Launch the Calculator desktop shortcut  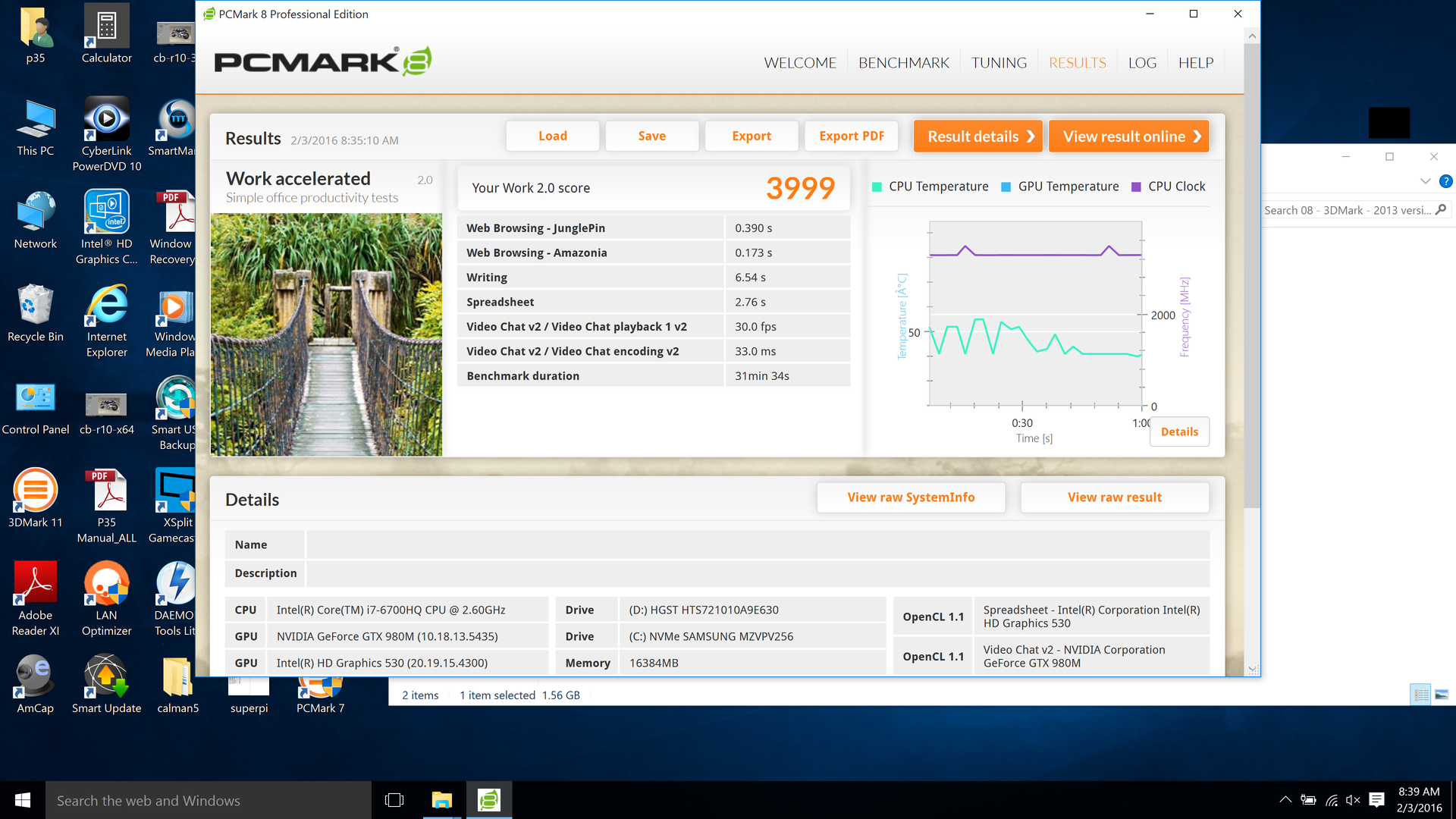click(x=106, y=34)
